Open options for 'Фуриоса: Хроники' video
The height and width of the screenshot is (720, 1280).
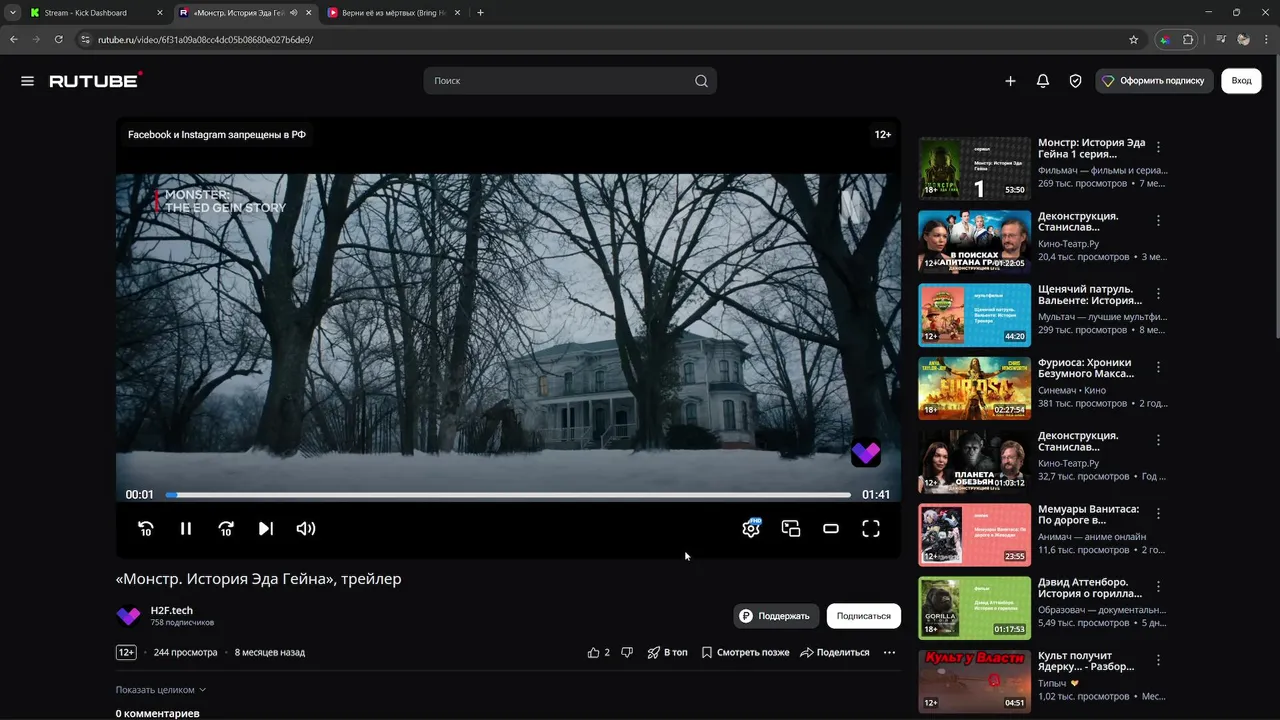point(1159,367)
